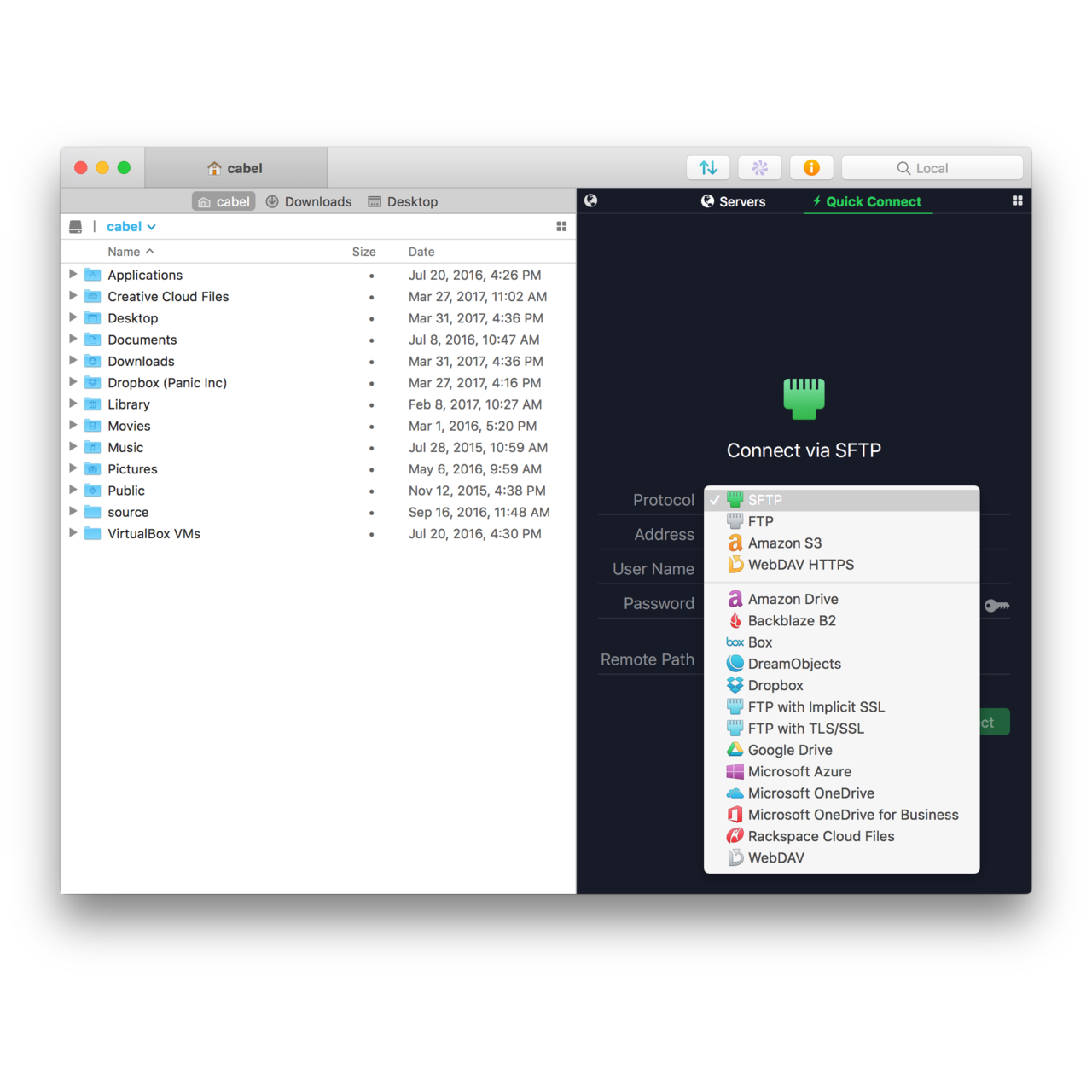Open the orange info inspector icon
The image size is (1092, 1092).
[811, 168]
